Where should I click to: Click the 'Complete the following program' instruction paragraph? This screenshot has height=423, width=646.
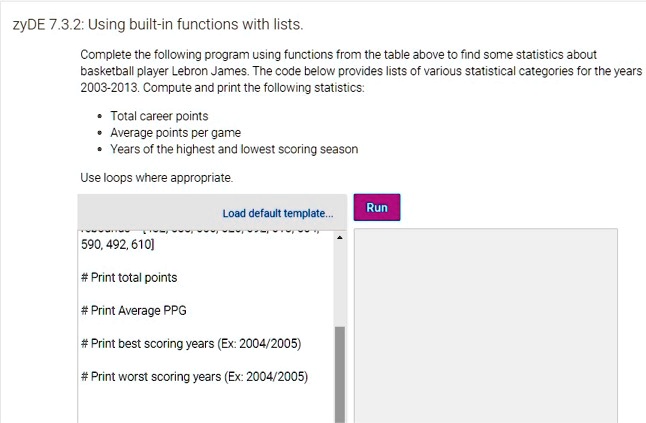(x=361, y=71)
